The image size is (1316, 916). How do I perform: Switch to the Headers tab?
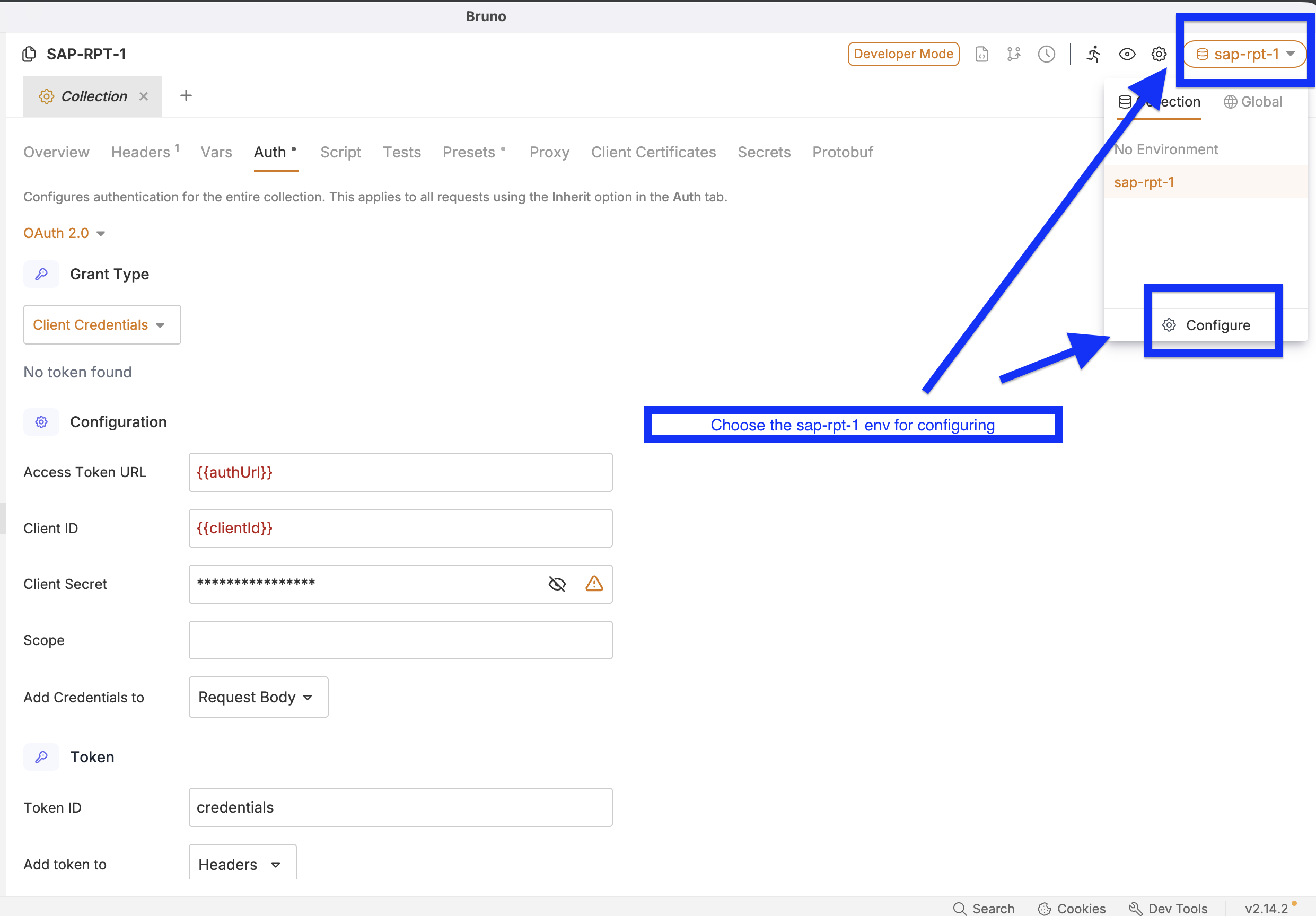click(x=145, y=152)
